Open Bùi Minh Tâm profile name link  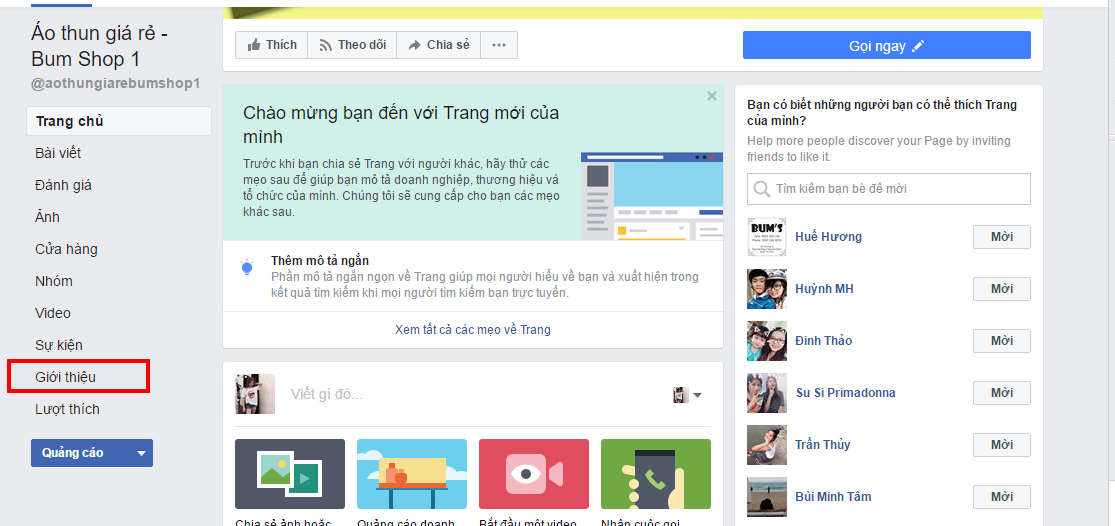[833, 496]
